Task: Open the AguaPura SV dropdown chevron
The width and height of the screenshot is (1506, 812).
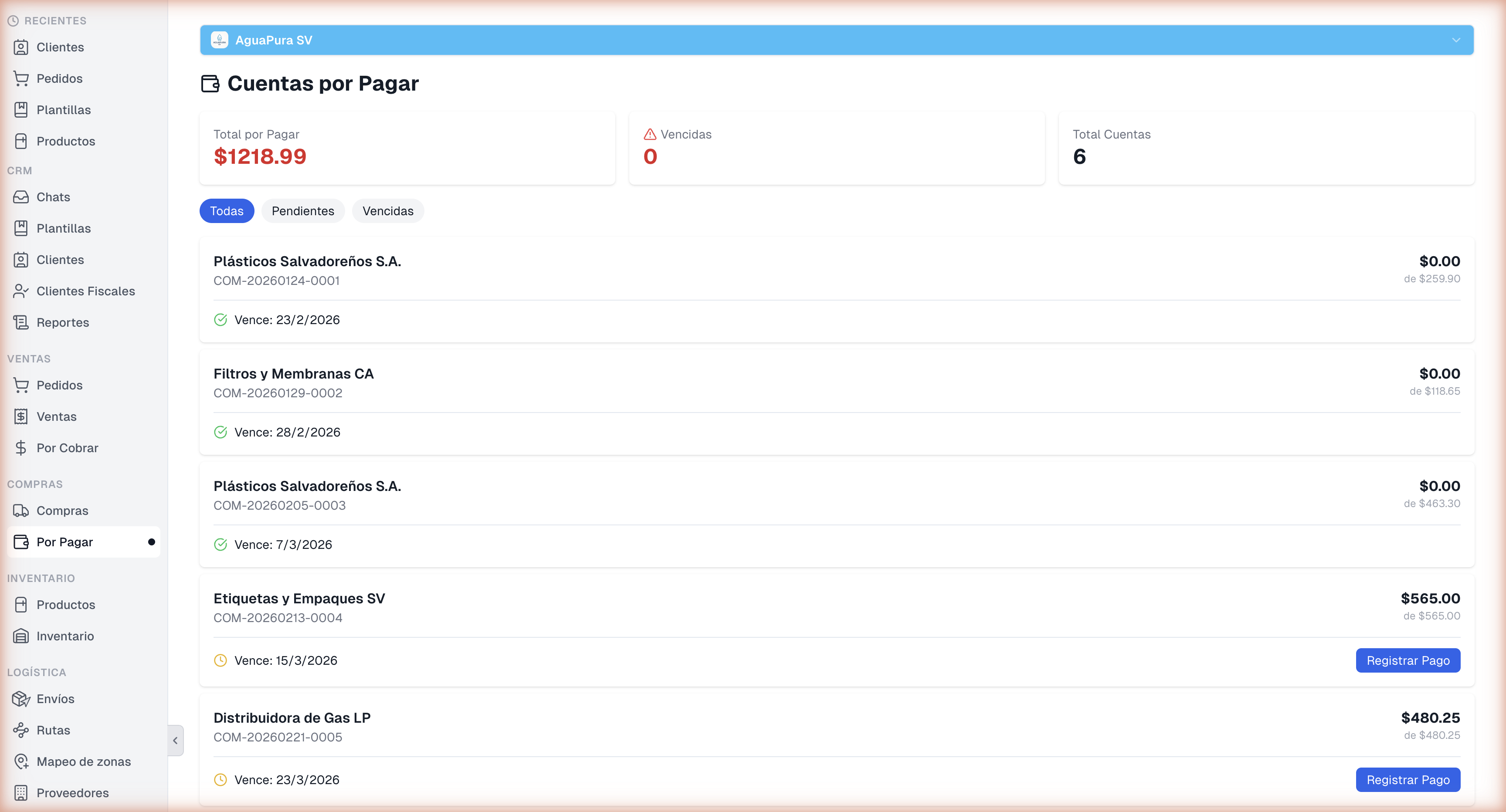Action: (x=1456, y=40)
